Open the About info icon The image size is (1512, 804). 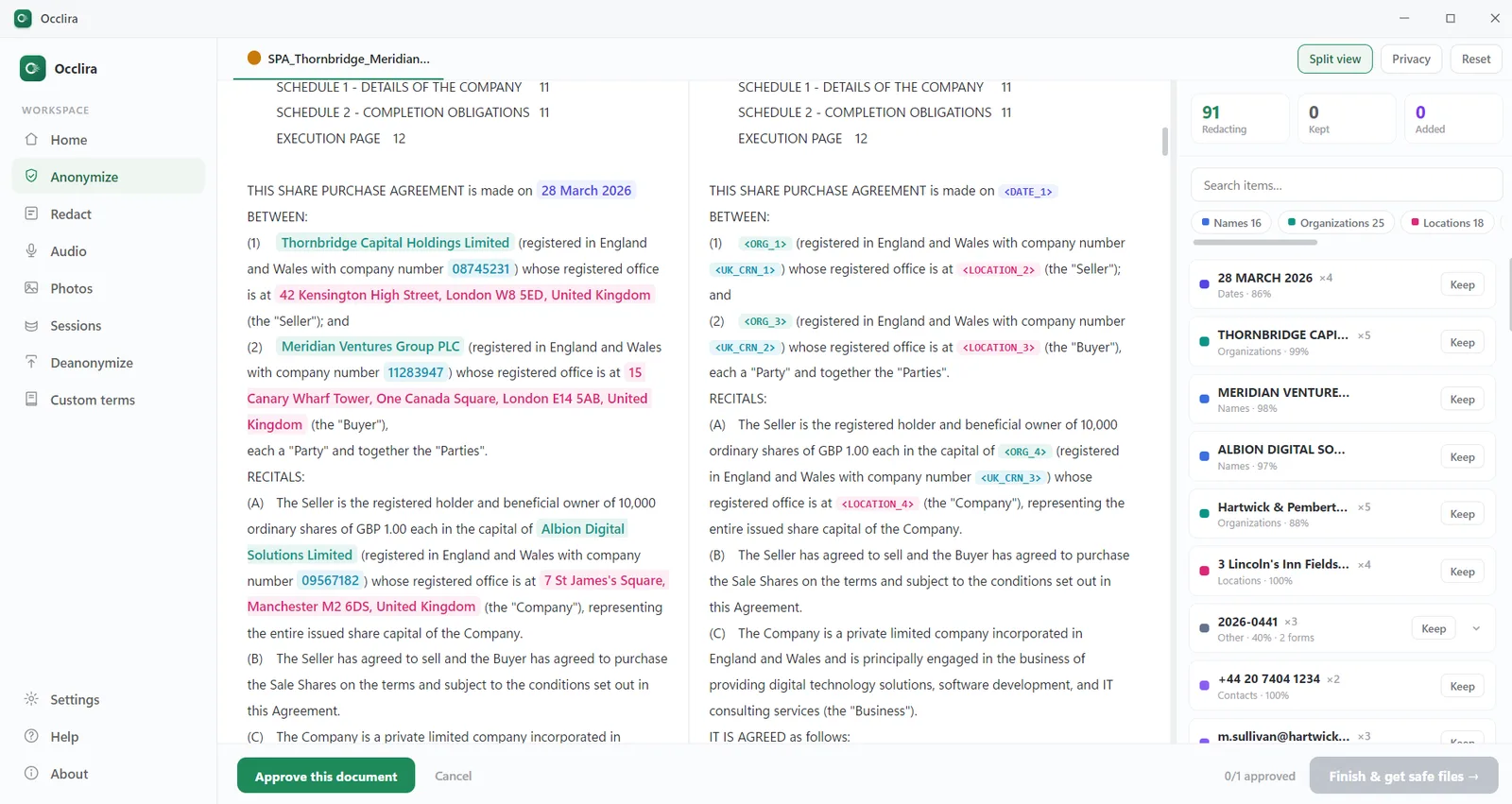pos(31,774)
